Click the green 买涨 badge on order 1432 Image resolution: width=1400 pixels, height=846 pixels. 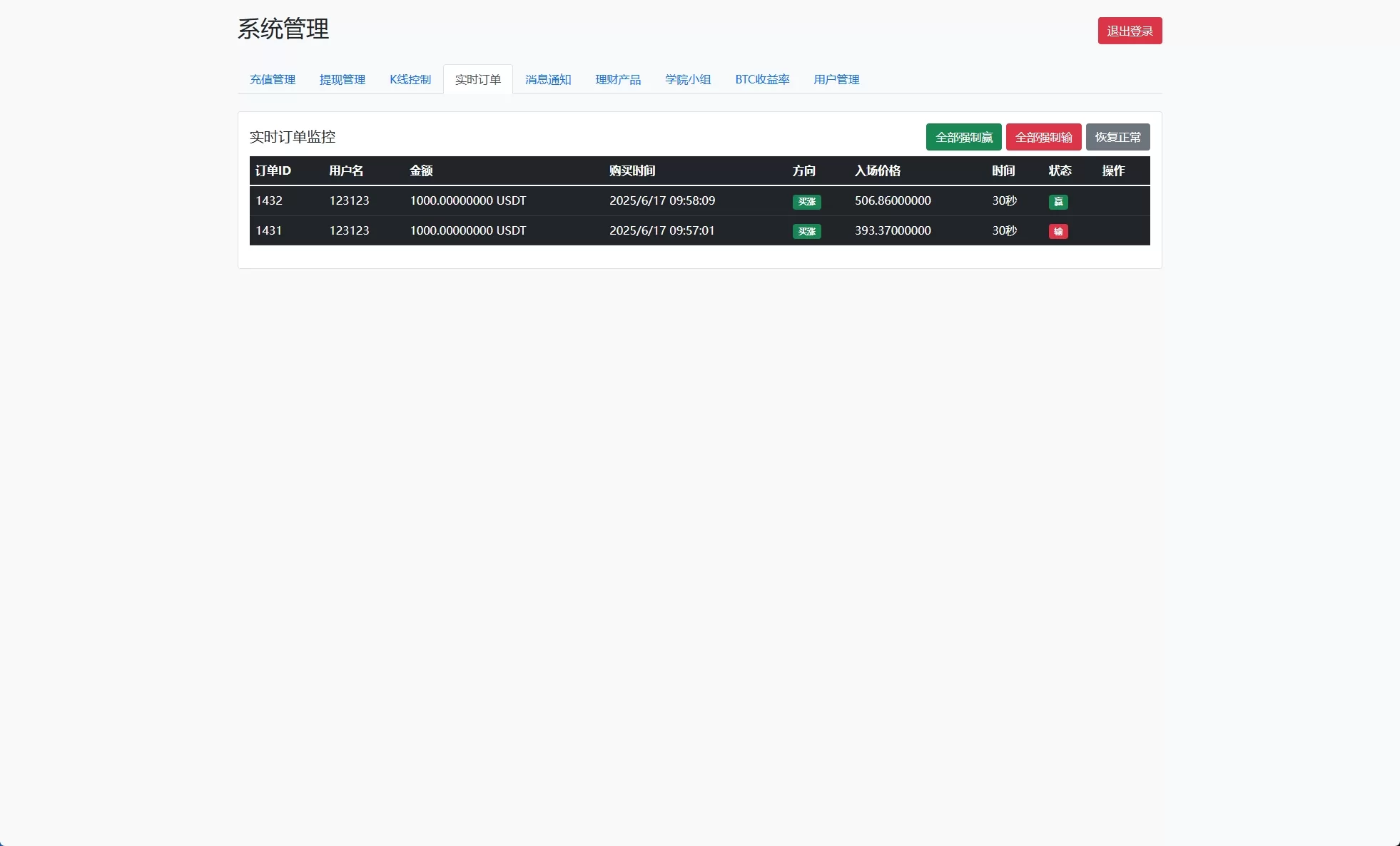click(x=806, y=202)
